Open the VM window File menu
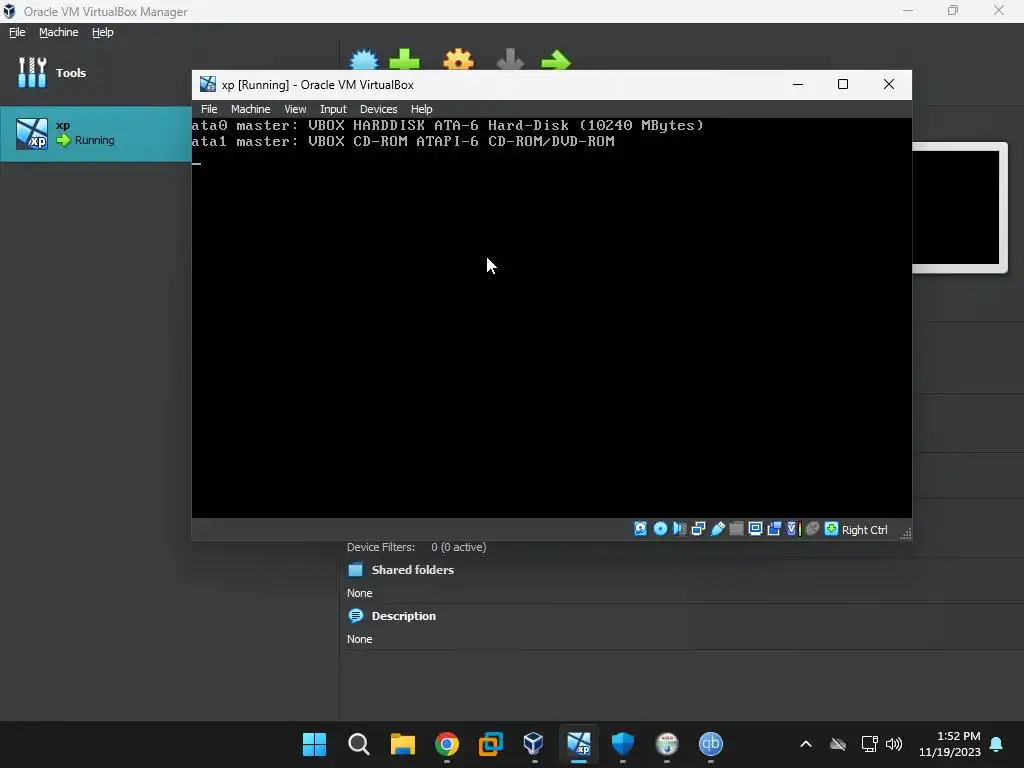 [x=209, y=109]
